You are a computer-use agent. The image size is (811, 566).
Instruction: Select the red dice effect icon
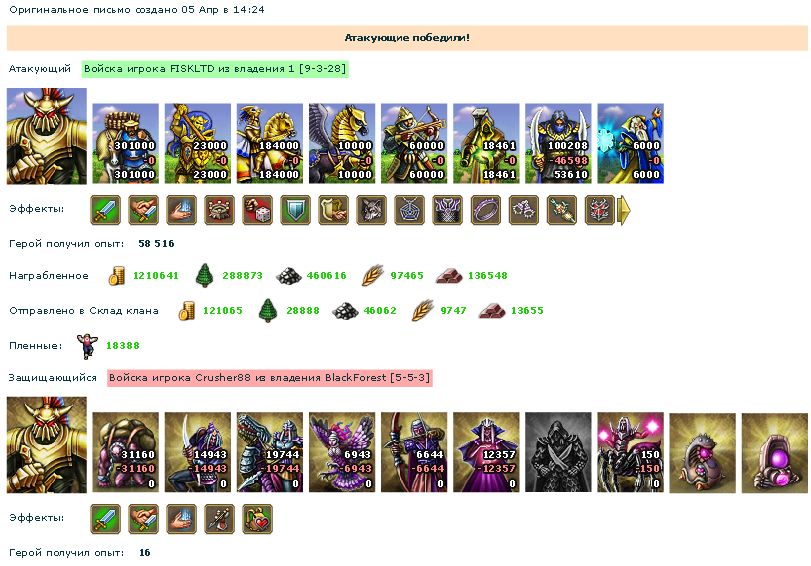(258, 210)
